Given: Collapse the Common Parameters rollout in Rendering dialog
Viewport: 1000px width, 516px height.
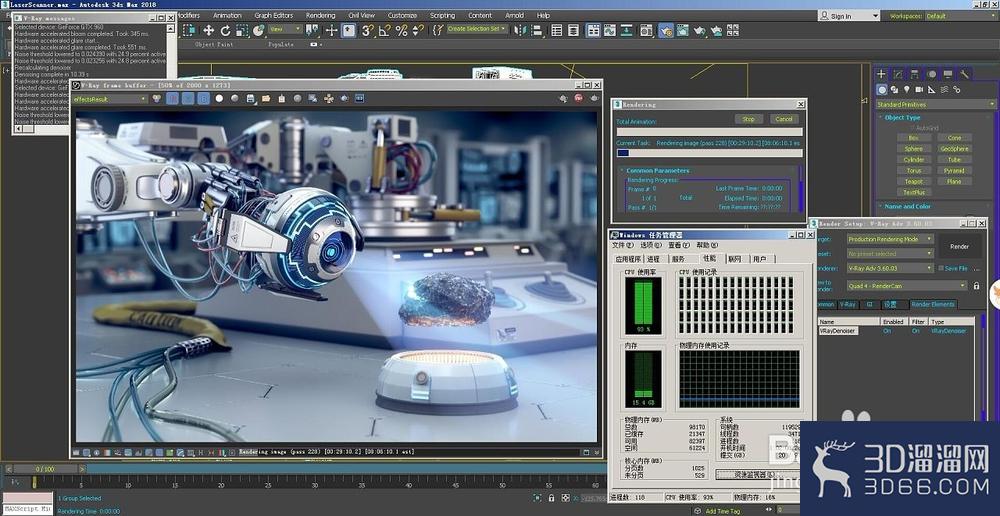Looking at the screenshot, I should pyautogui.click(x=658, y=170).
